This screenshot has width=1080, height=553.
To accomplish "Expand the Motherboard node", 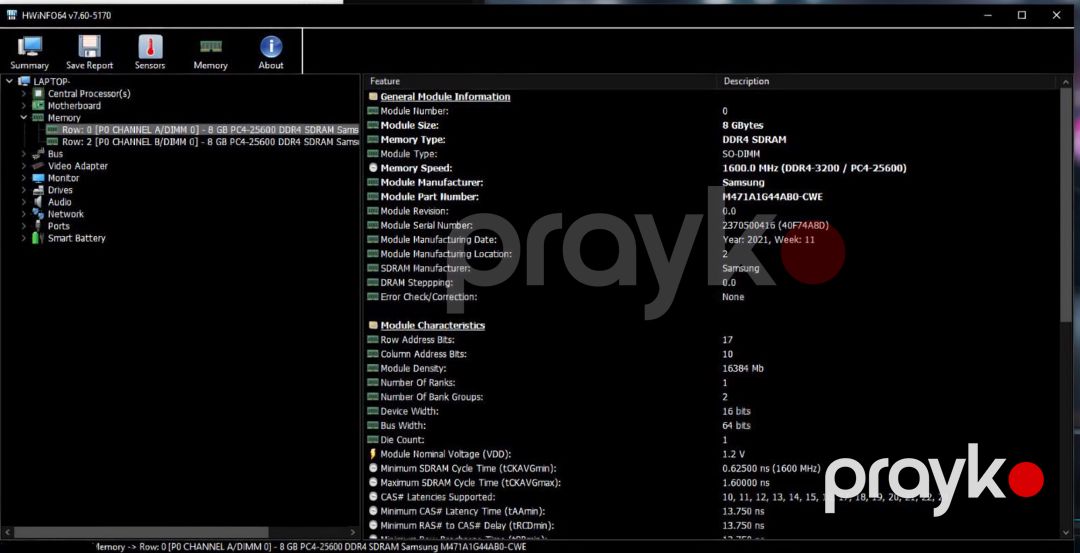I will [x=23, y=105].
